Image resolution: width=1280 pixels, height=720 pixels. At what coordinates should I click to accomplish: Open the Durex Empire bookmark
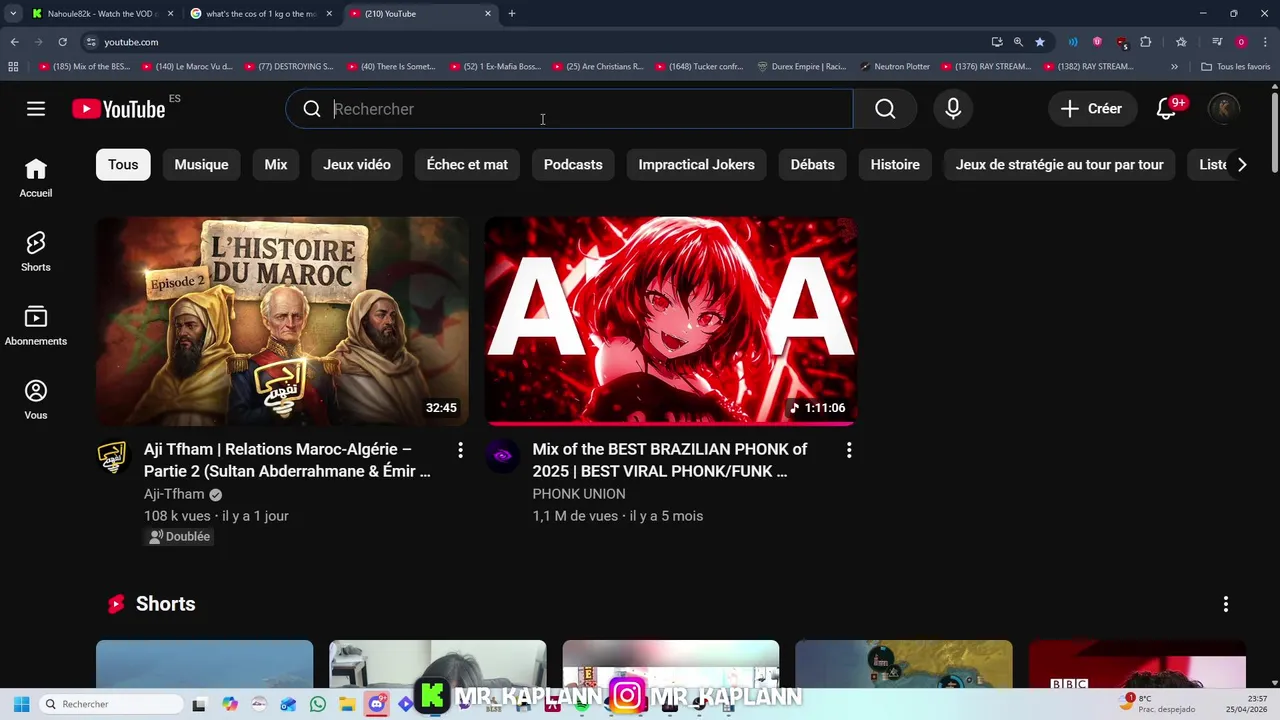[802, 67]
